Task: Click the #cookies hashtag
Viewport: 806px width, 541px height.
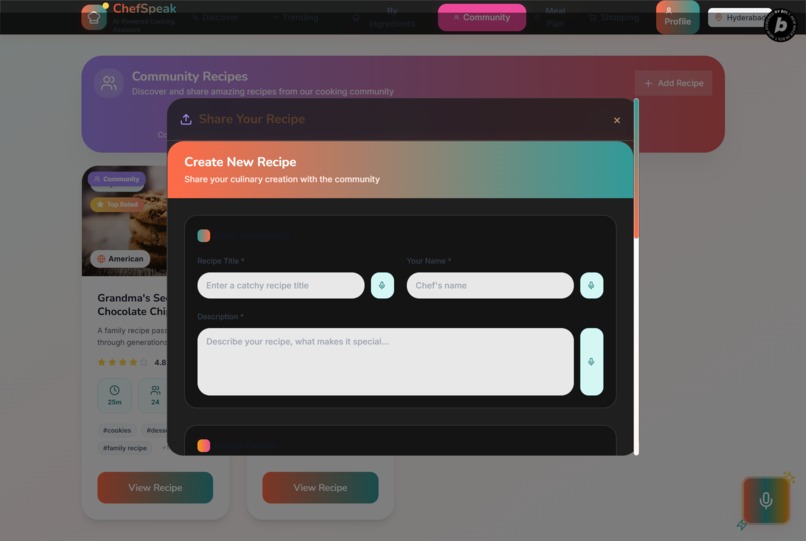Action: pos(117,430)
